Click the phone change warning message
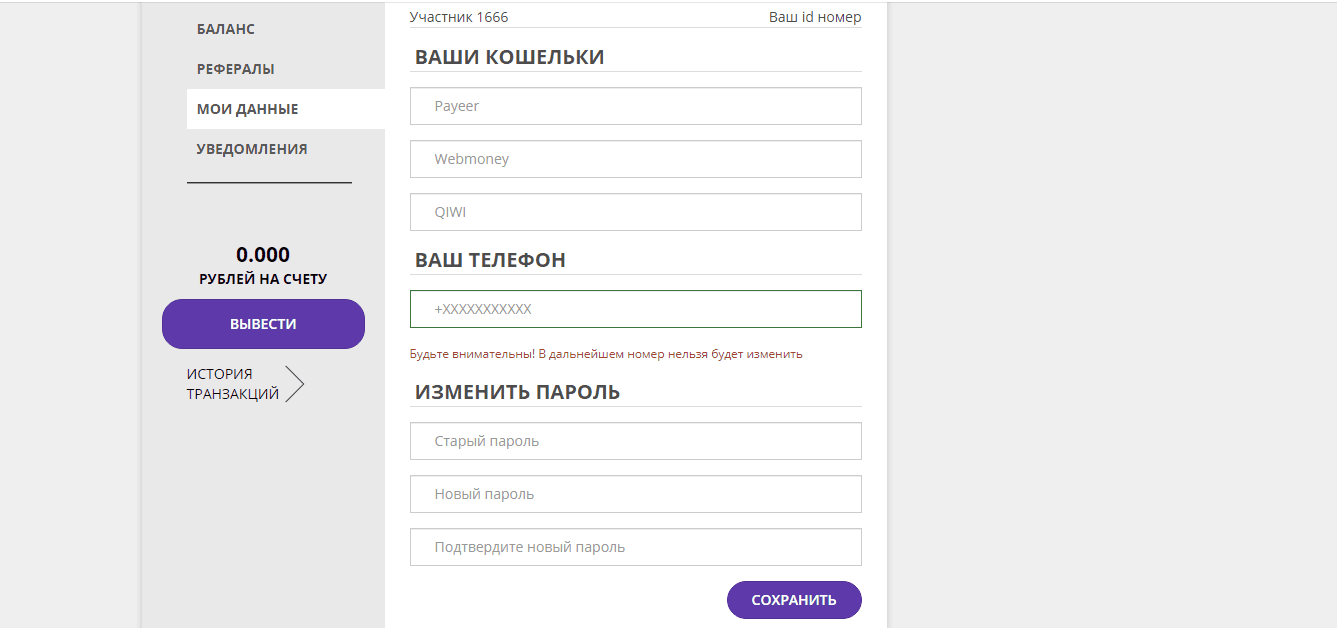This screenshot has width=1337, height=628. click(x=606, y=353)
